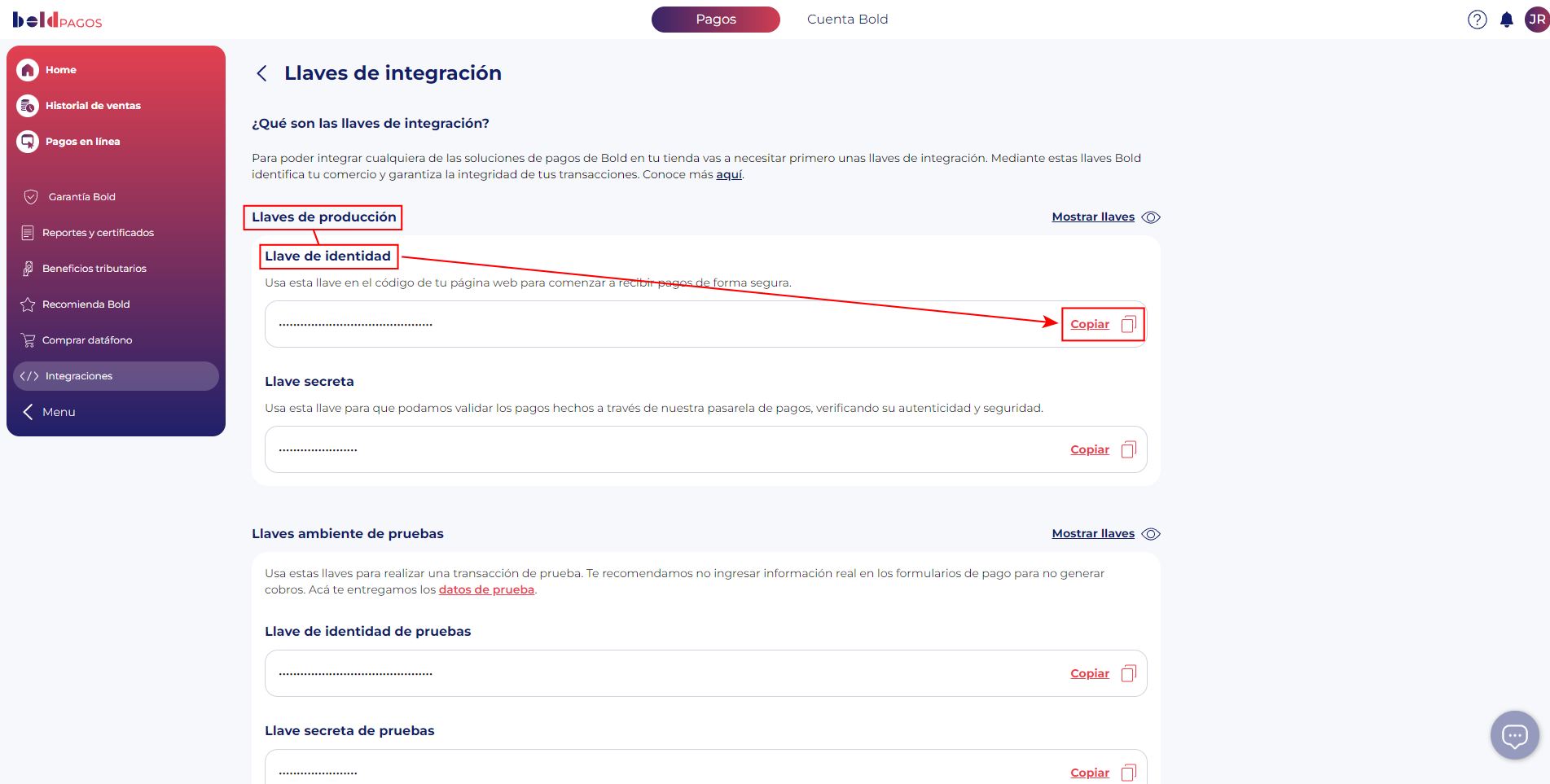Click the help question mark icon
The height and width of the screenshot is (784, 1550).
click(x=1477, y=20)
